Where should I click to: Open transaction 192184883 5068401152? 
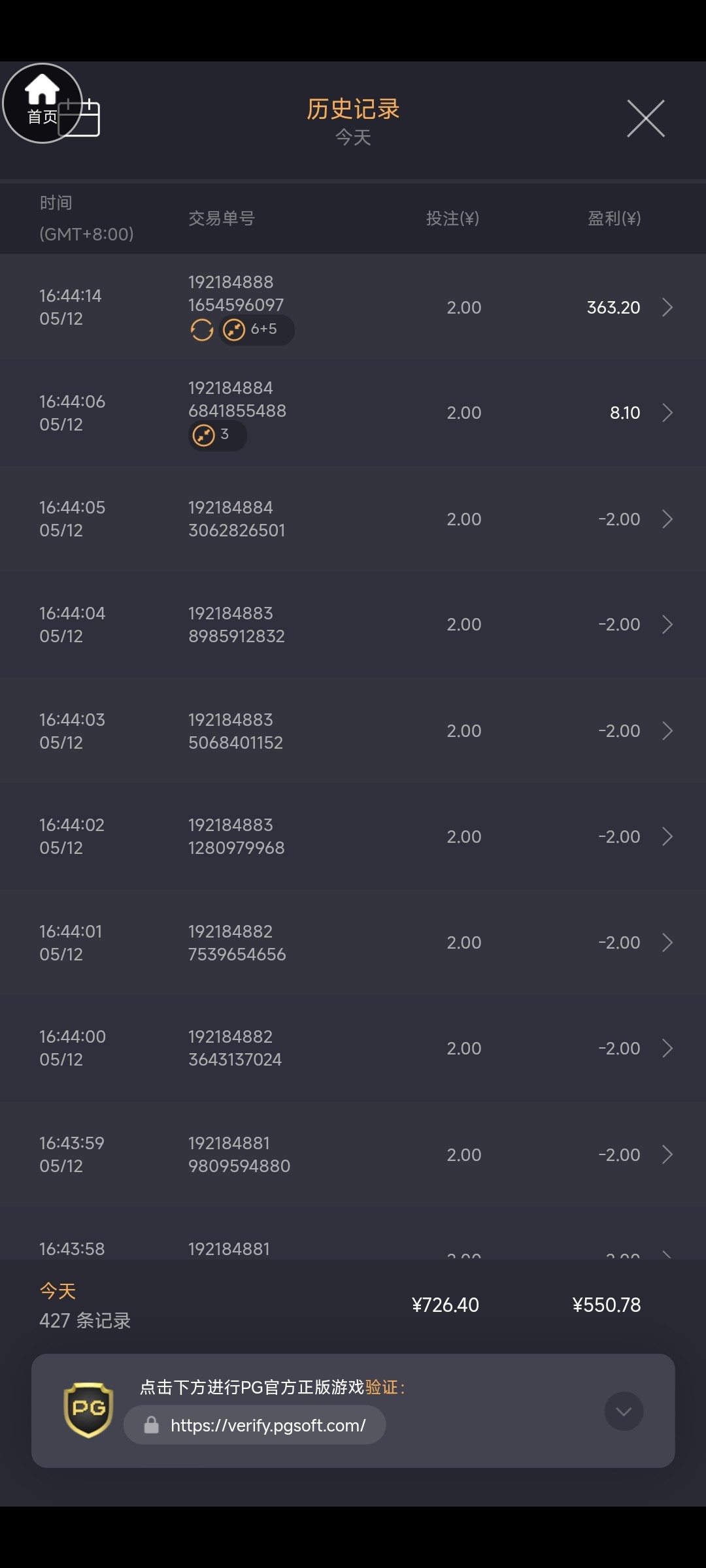pyautogui.click(x=235, y=731)
